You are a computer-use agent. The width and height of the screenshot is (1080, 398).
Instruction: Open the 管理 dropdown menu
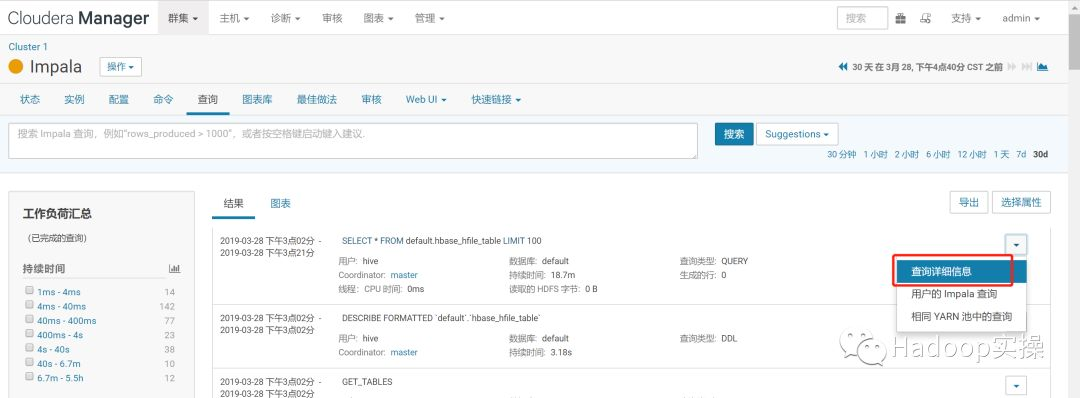pos(430,19)
